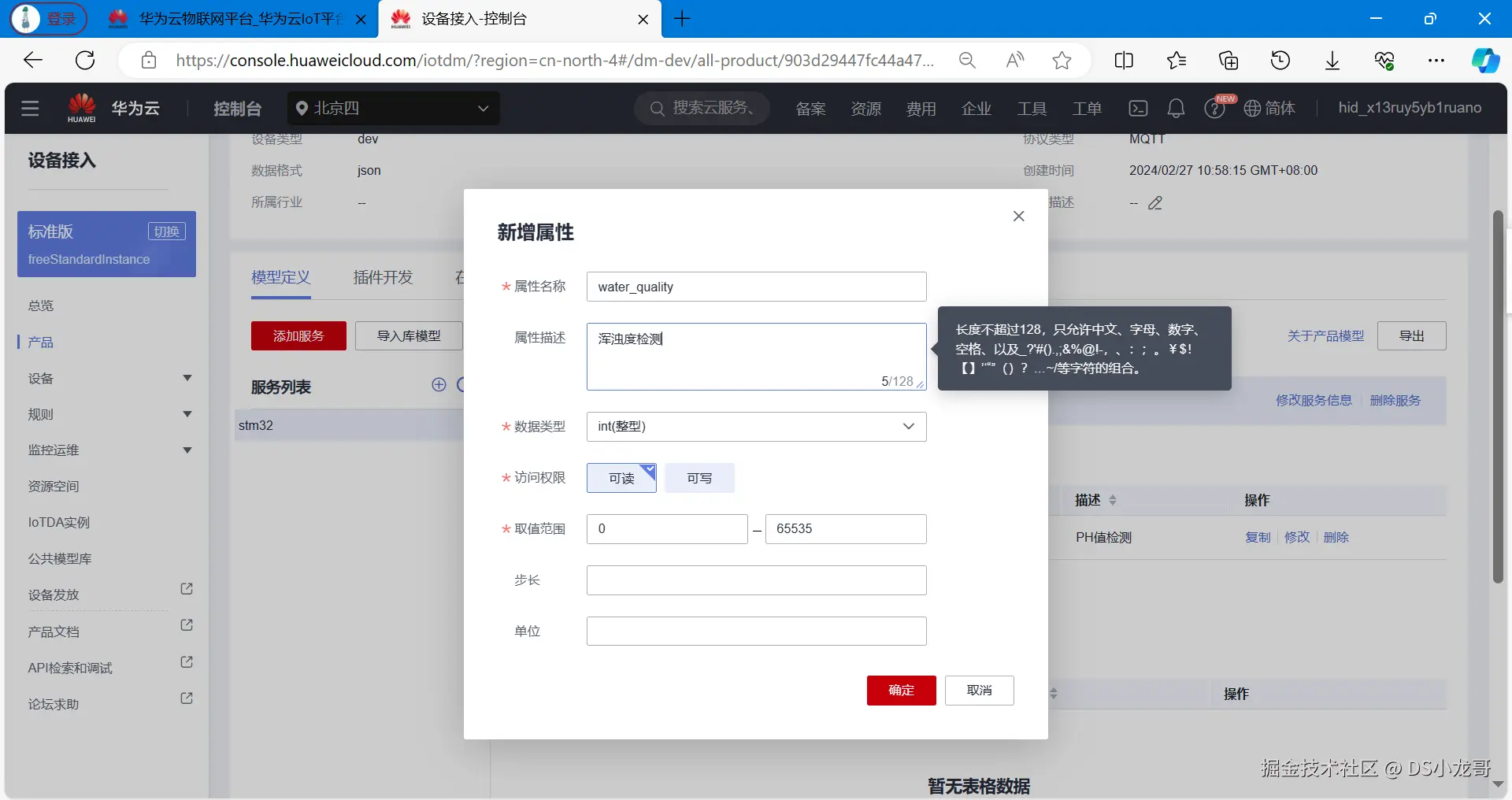Click the red 添加服务 button
The image size is (1512, 800).
pyautogui.click(x=298, y=336)
